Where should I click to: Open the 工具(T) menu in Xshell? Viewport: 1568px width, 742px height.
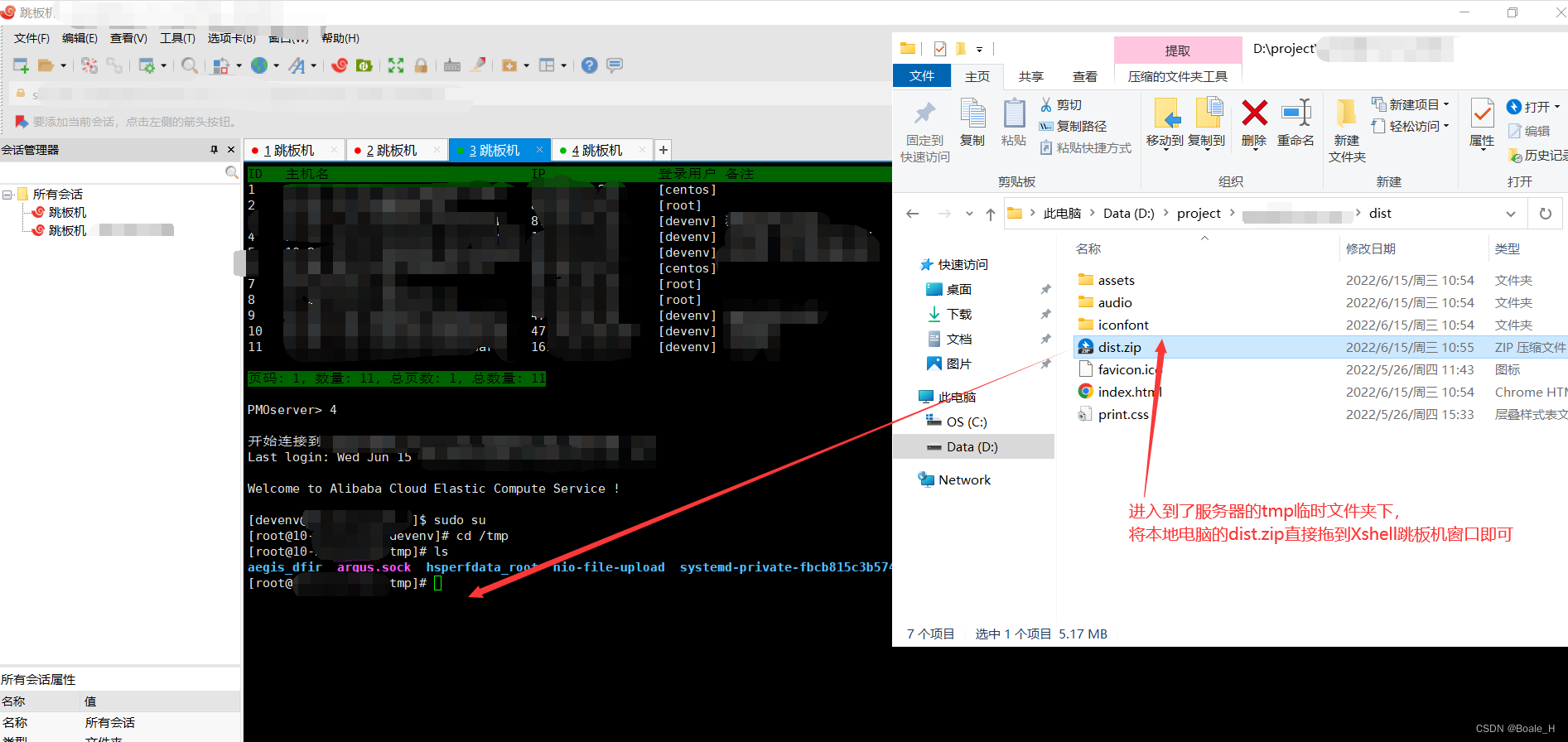point(177,38)
